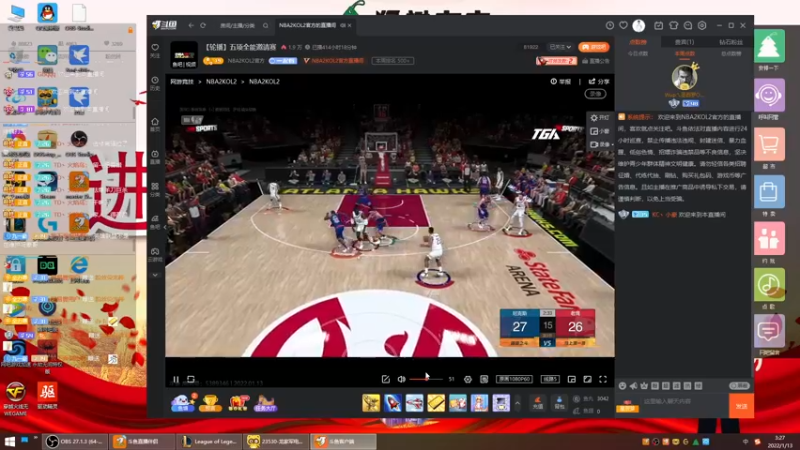
Task: Open the trophy activity icon below video
Action: point(210,403)
